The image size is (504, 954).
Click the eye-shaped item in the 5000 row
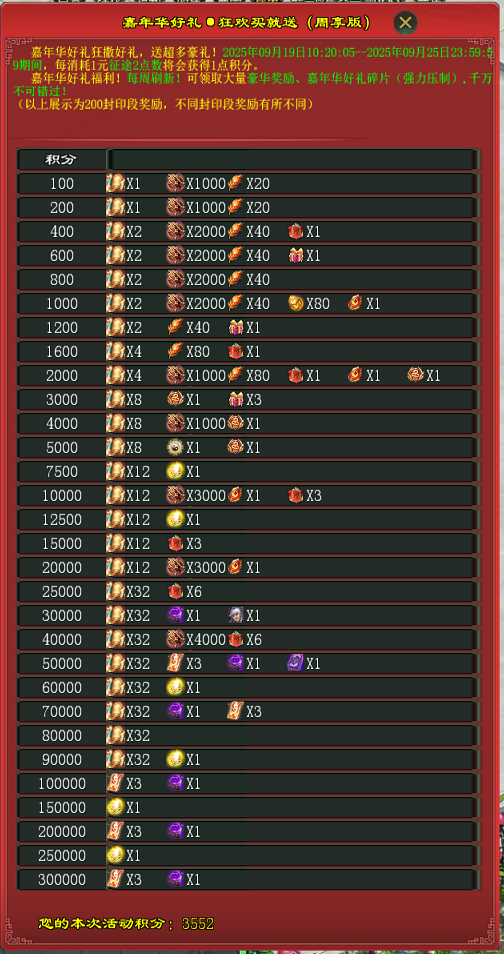(175, 447)
